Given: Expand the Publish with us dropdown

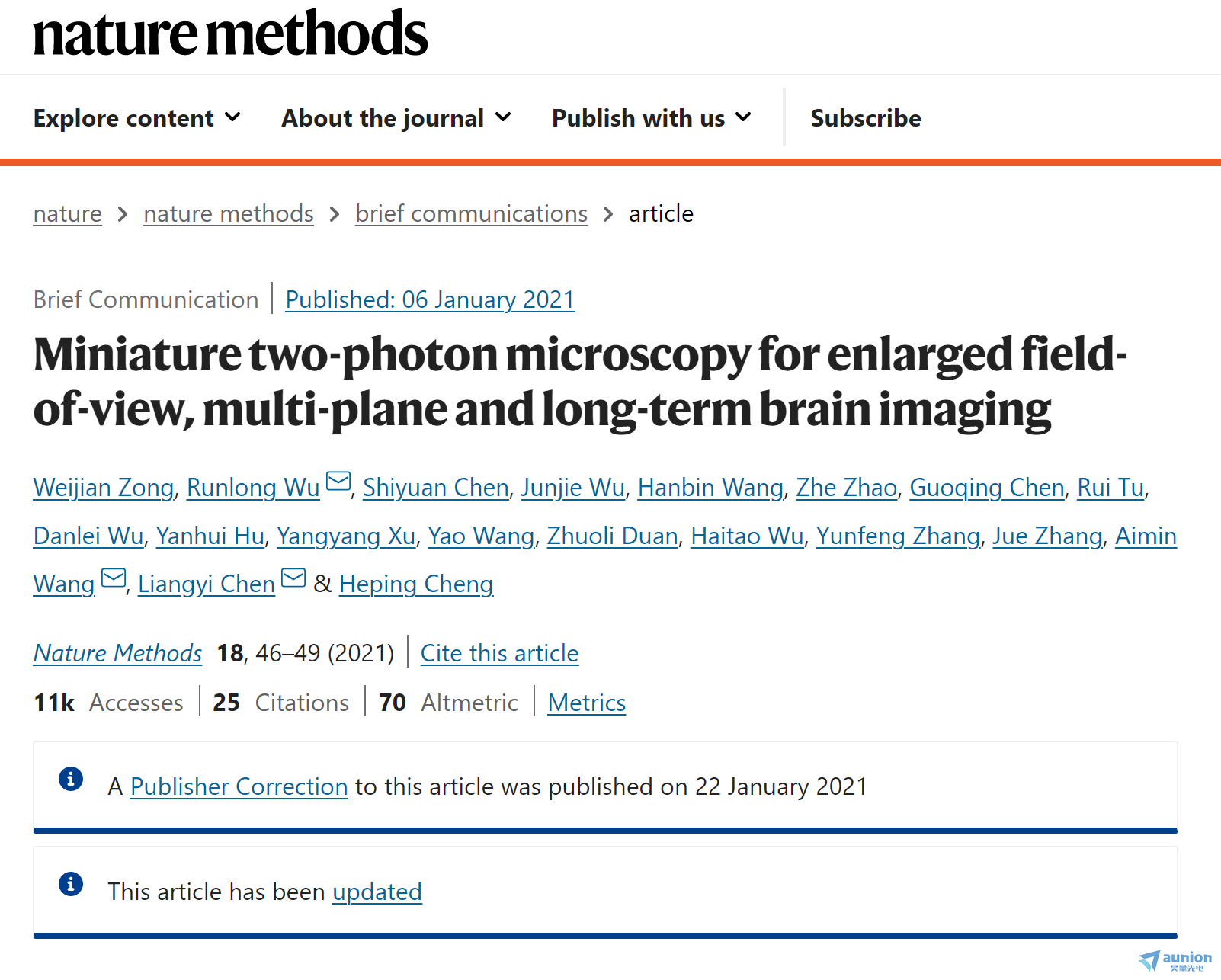Looking at the screenshot, I should [x=652, y=118].
